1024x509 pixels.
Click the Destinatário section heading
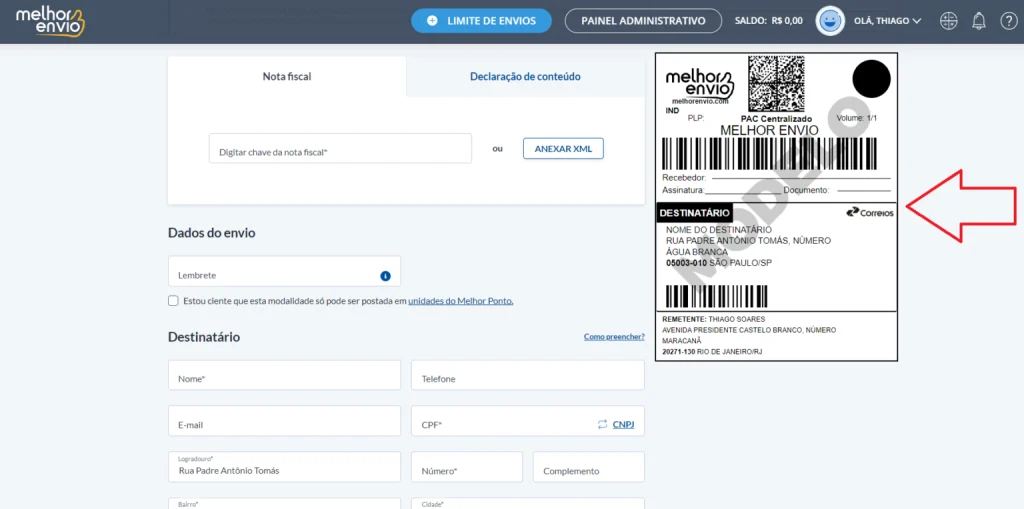(x=204, y=337)
